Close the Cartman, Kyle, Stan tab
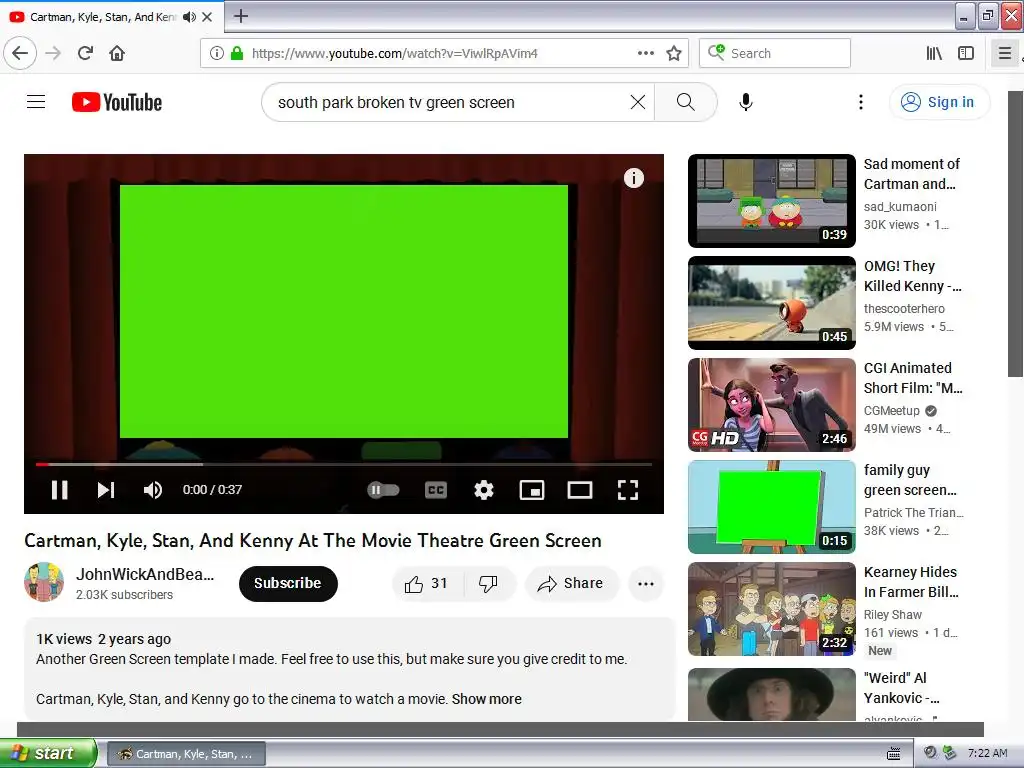Screen dimensions: 1024x768 (x=207, y=17)
